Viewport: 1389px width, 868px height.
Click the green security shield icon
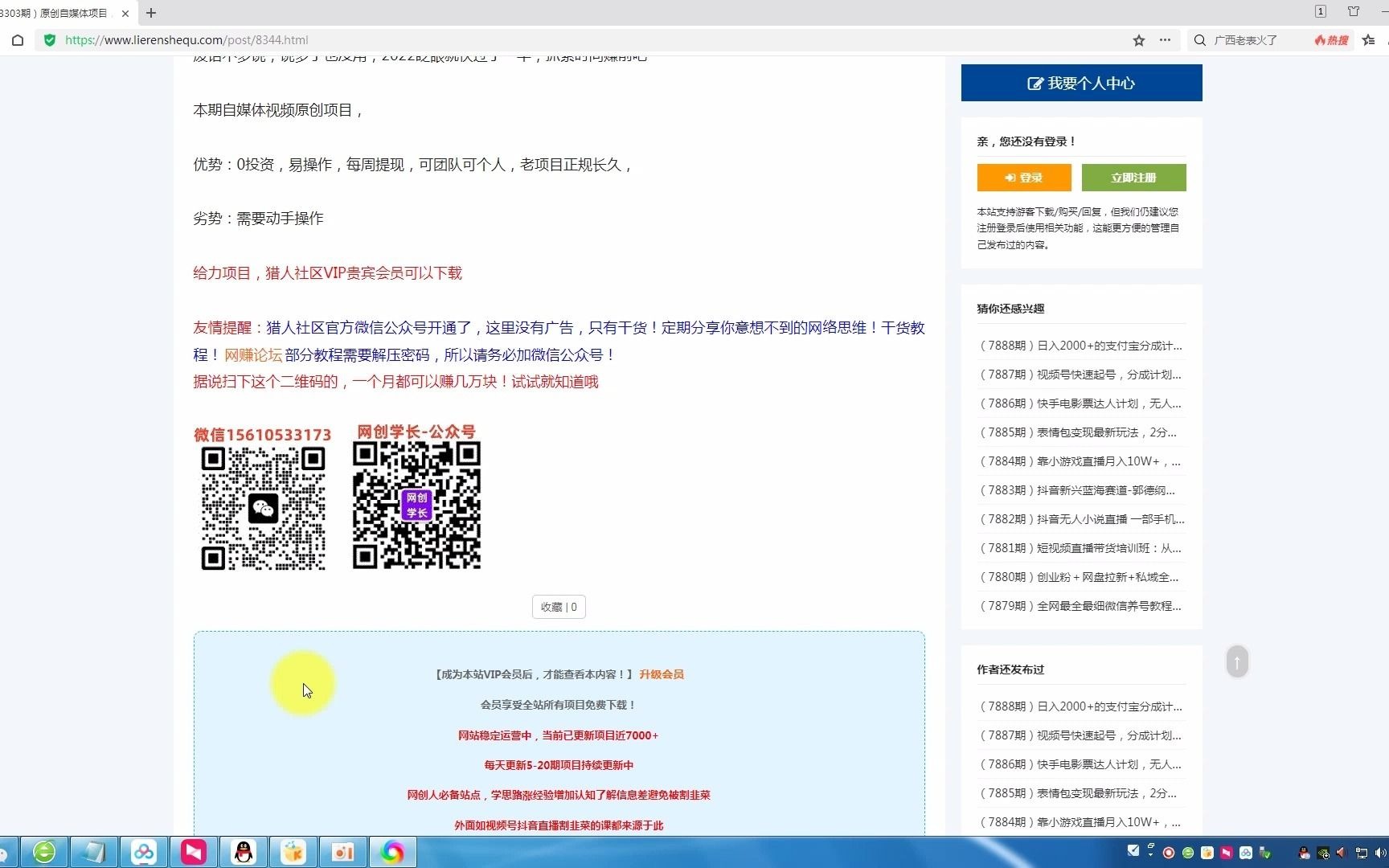point(50,40)
